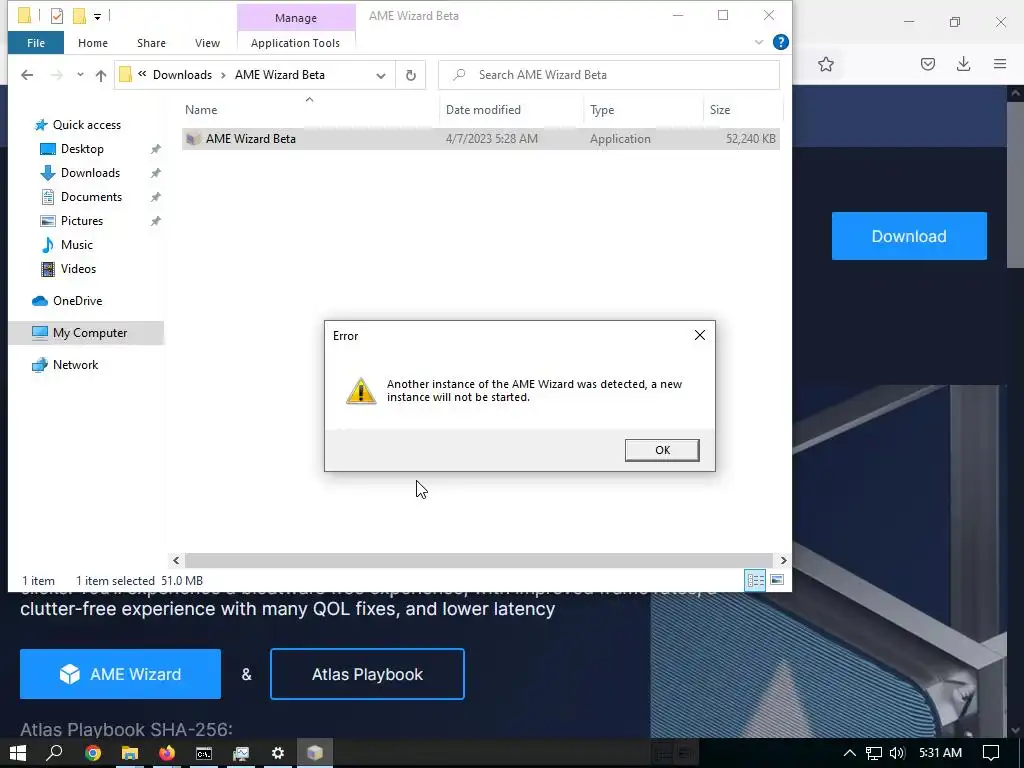
Task: Select My Computer in navigation pane
Action: pyautogui.click(x=90, y=333)
